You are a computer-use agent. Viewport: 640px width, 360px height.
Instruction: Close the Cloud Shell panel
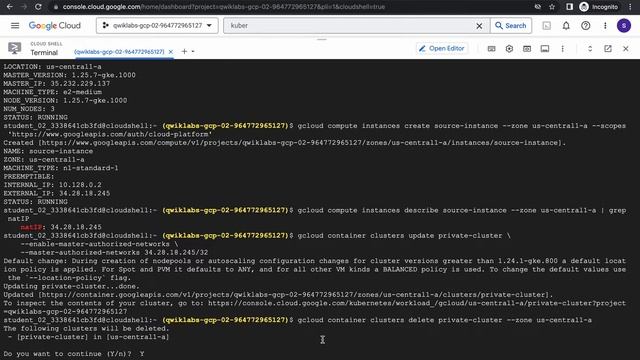click(626, 49)
